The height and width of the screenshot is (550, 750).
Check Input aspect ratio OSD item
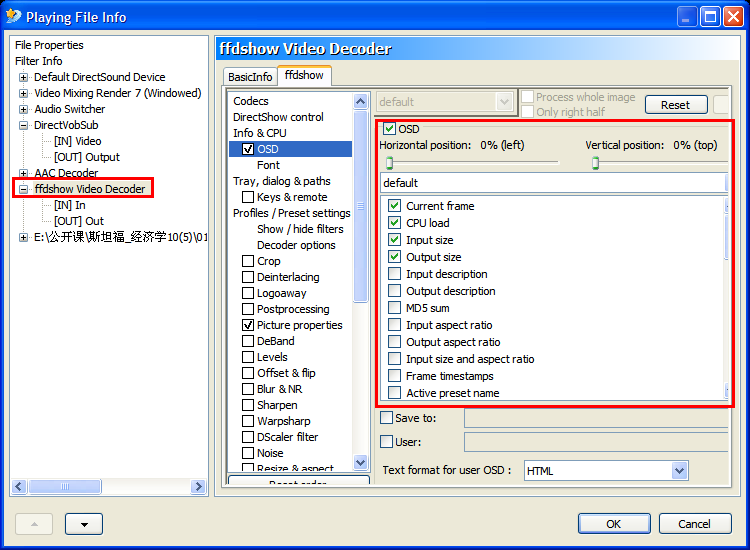394,325
